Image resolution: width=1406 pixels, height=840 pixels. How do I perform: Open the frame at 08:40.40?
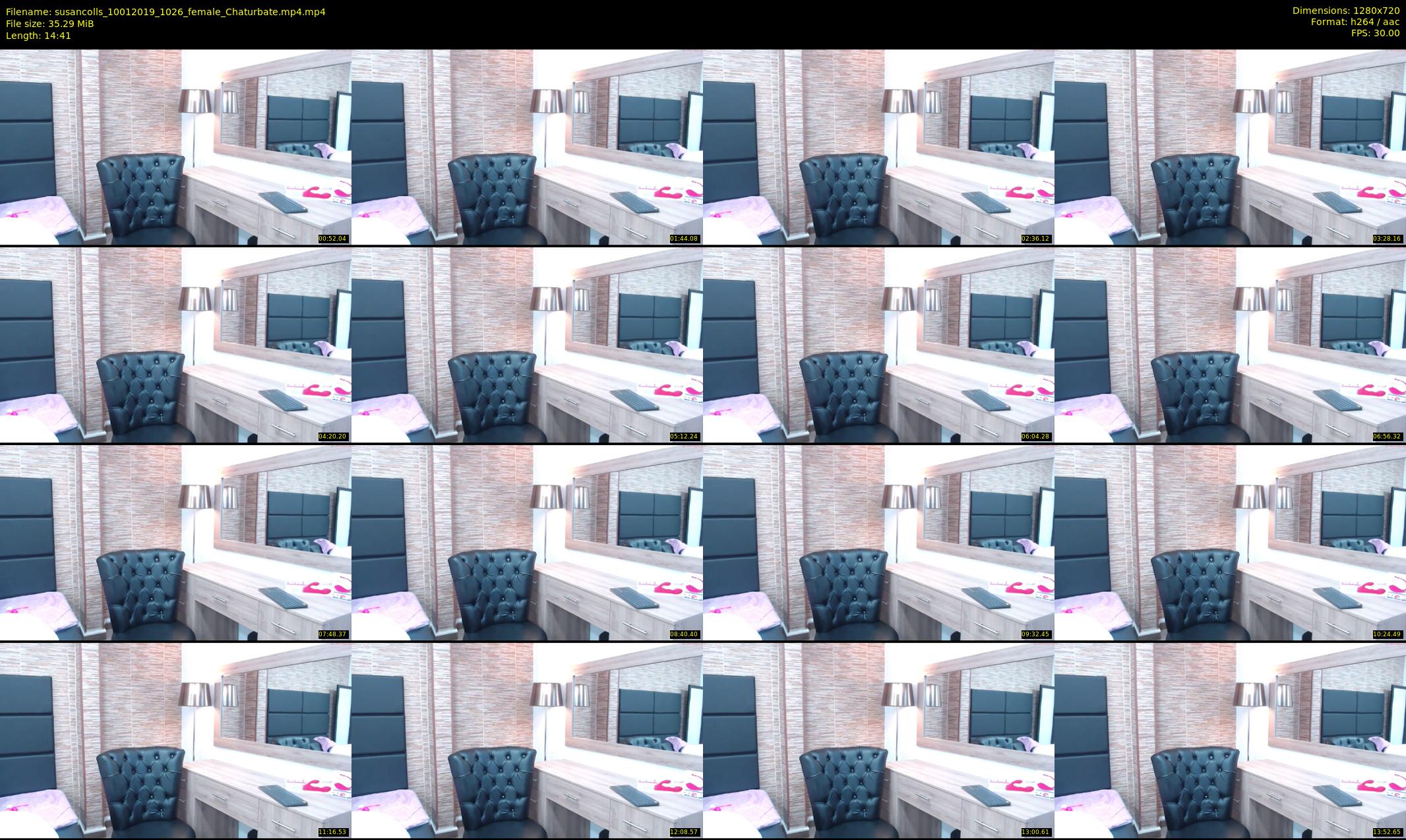click(x=527, y=543)
